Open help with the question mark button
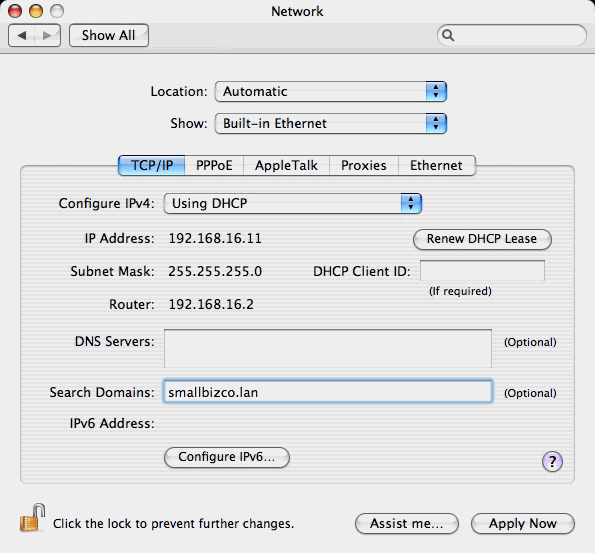This screenshot has height=553, width=595. tap(552, 462)
